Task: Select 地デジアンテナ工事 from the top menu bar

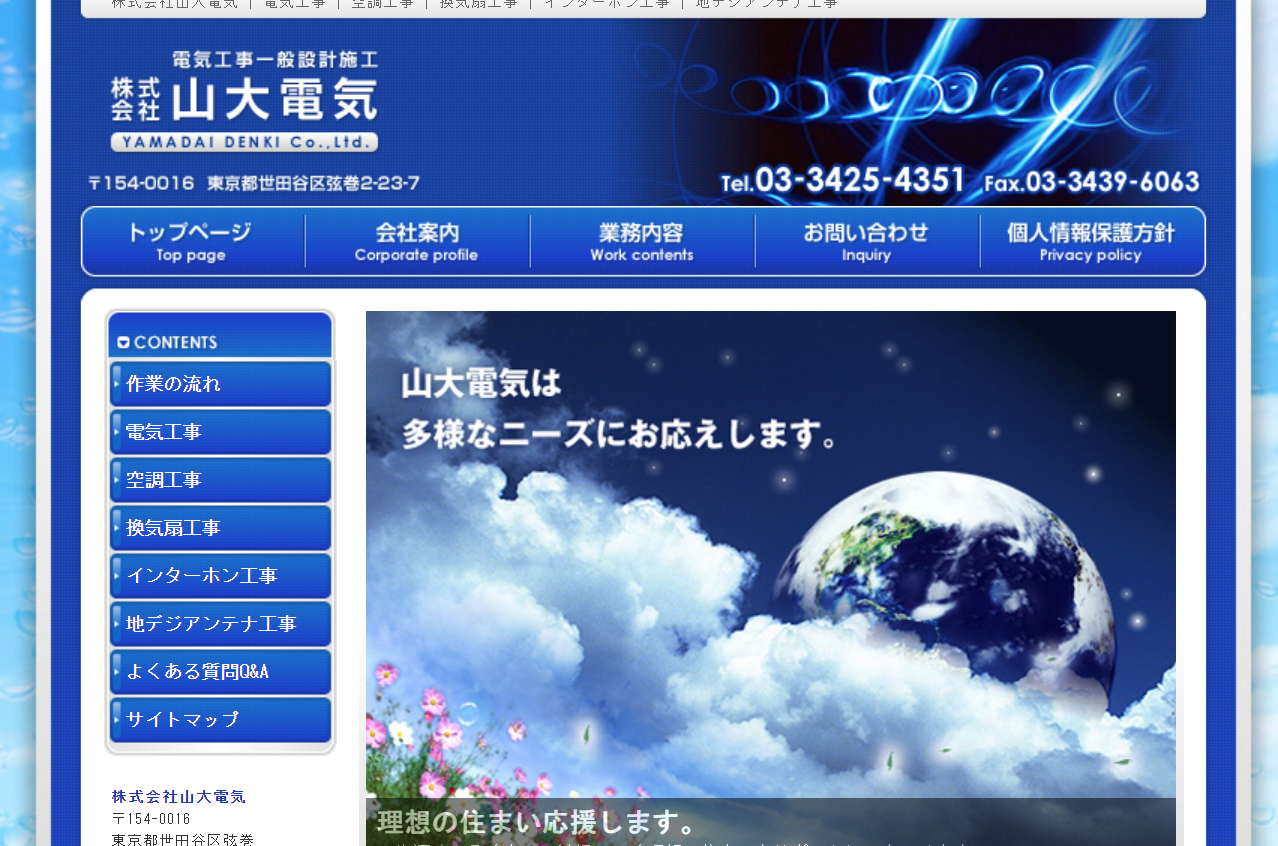Action: [x=767, y=3]
